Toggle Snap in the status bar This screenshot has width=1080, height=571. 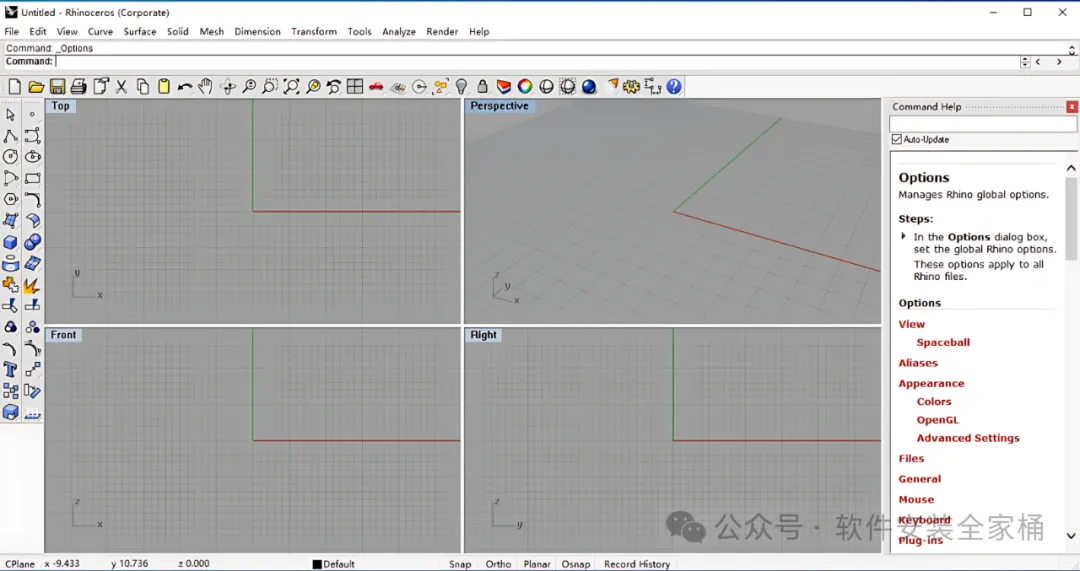point(460,564)
